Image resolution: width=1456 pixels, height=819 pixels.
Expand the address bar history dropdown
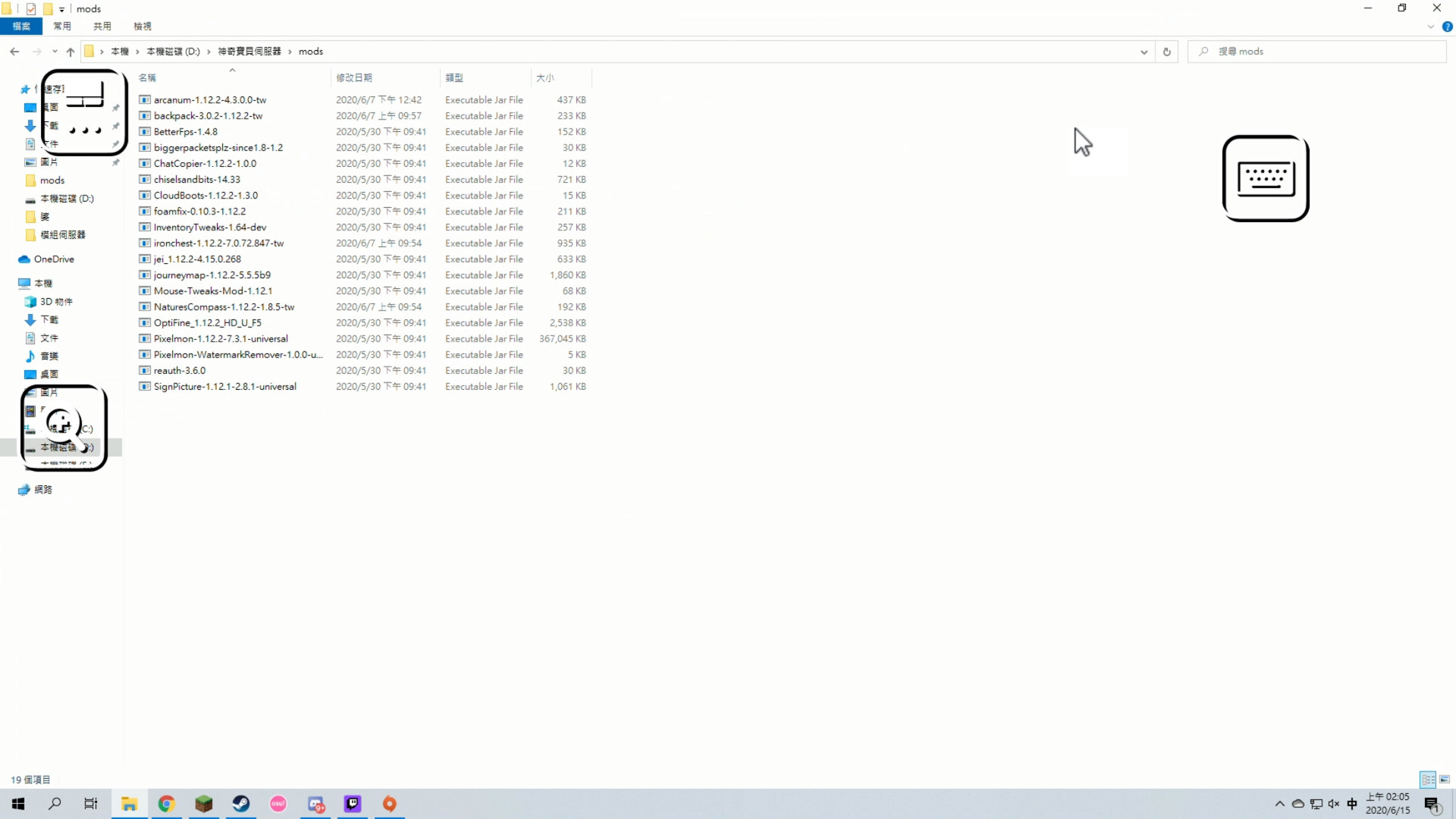1144,52
